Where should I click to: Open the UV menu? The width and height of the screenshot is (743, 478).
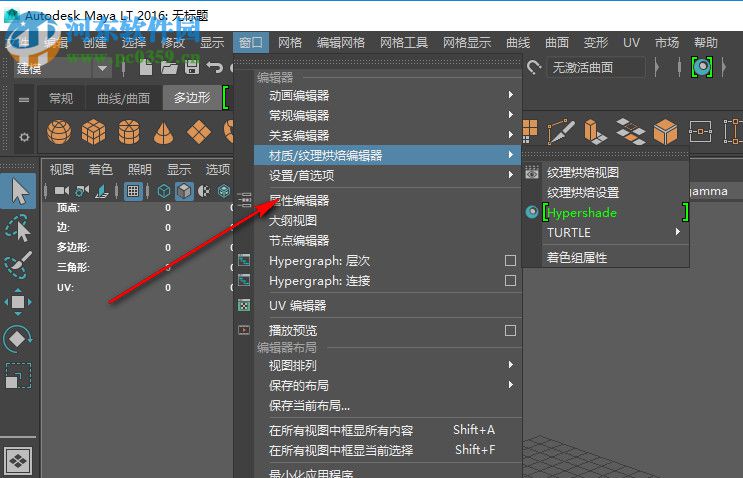[x=631, y=43]
